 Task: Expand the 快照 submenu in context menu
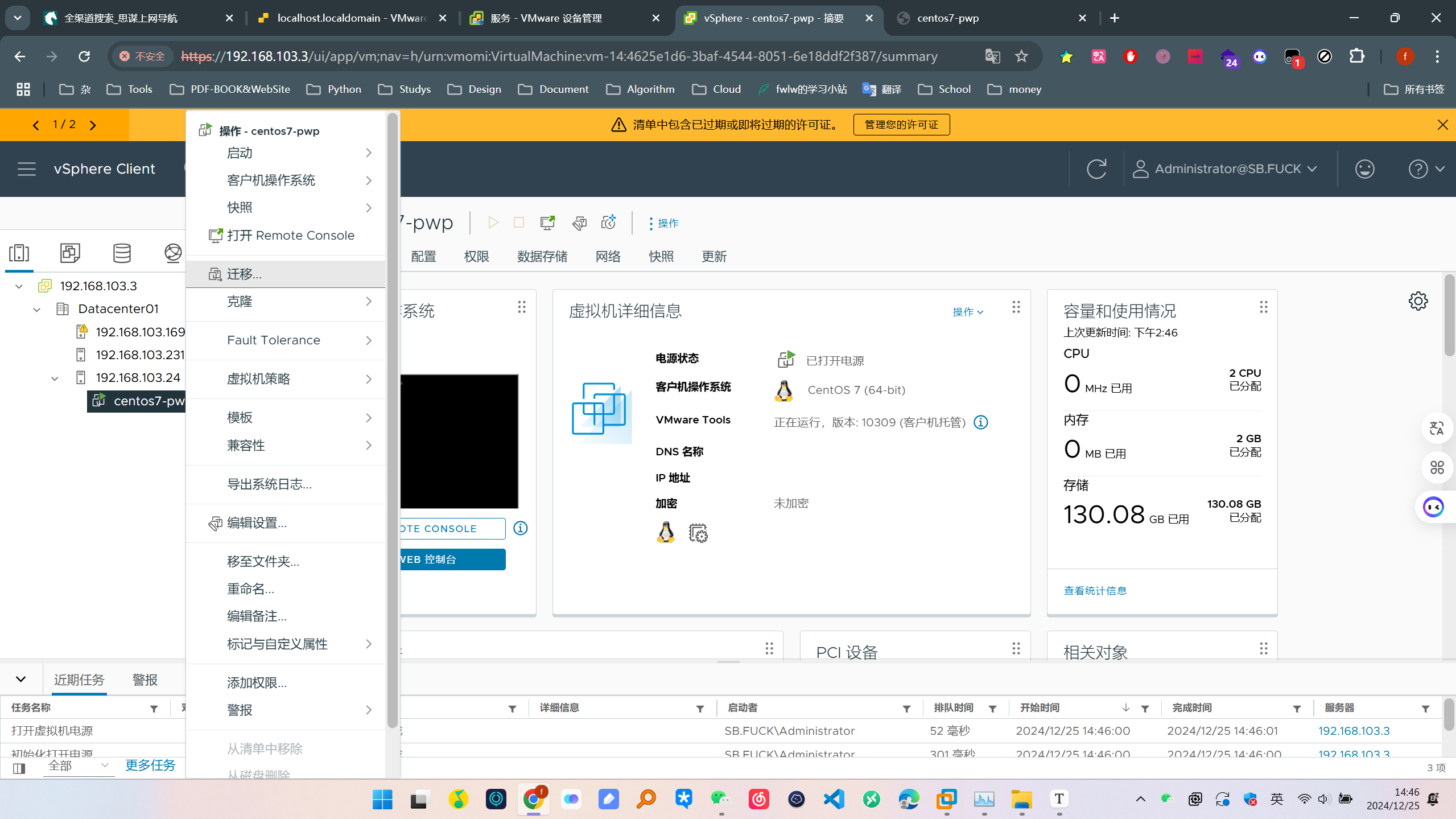[286, 208]
